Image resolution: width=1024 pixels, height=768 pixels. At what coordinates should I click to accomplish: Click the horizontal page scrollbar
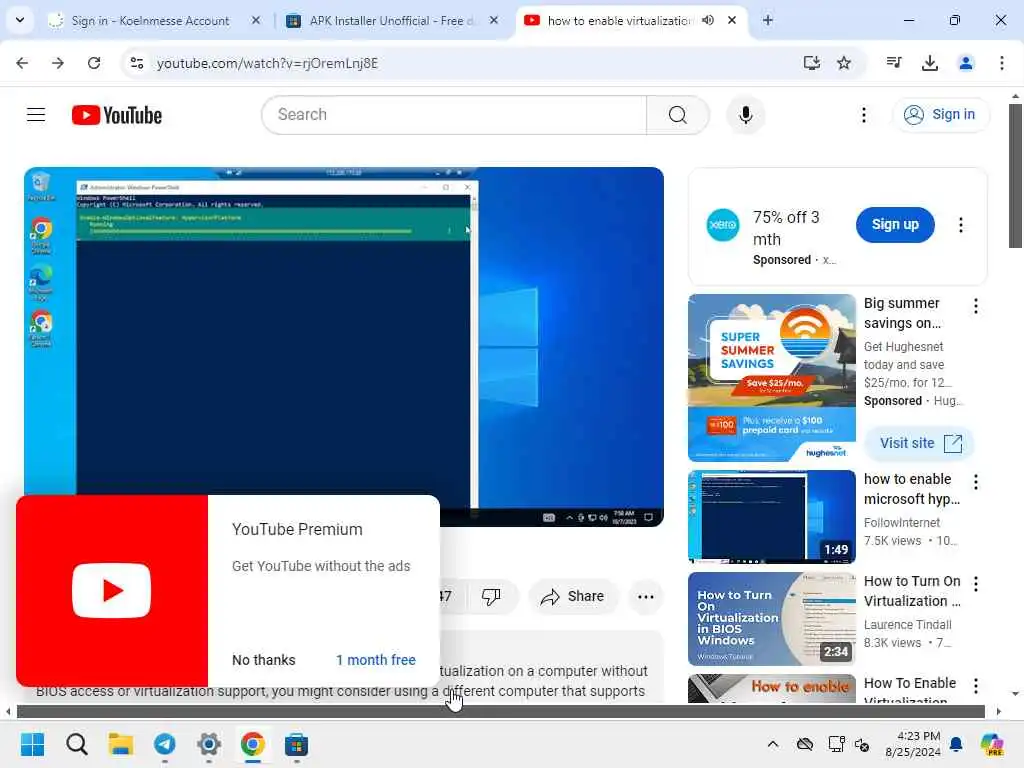pyautogui.click(x=500, y=711)
